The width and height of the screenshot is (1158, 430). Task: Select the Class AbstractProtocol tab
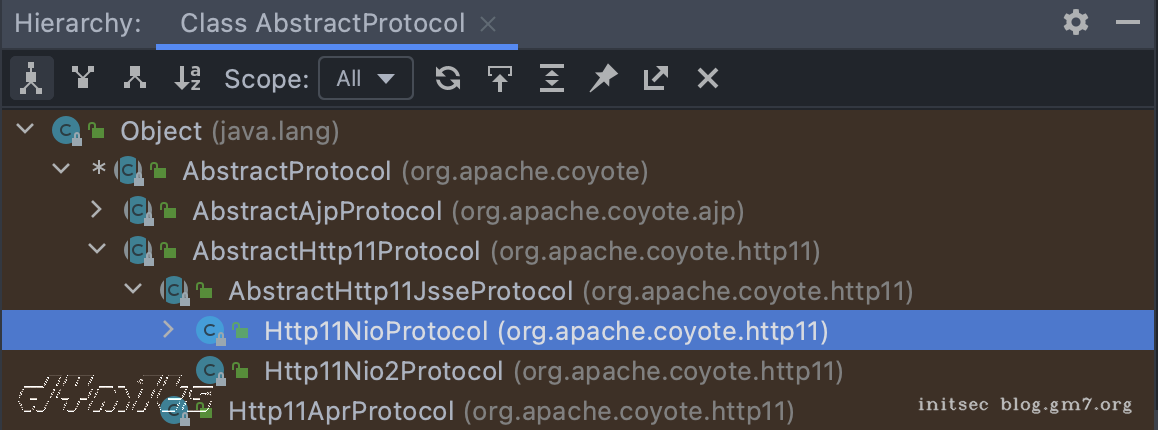click(x=322, y=23)
